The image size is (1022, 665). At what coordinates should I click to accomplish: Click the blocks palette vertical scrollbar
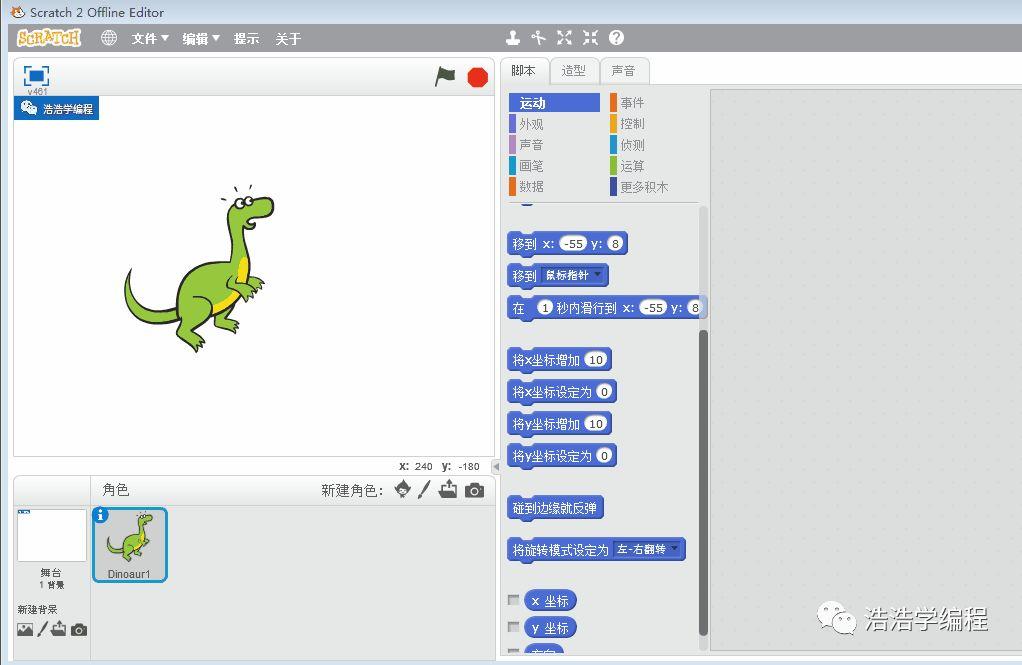pos(703,480)
